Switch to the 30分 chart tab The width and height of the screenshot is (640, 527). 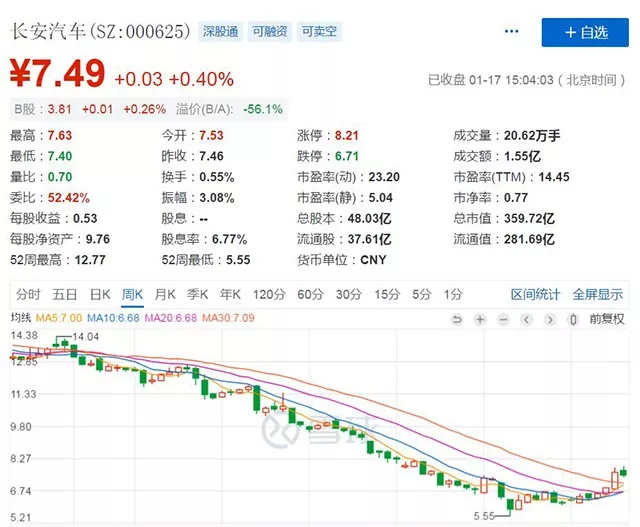click(x=349, y=294)
